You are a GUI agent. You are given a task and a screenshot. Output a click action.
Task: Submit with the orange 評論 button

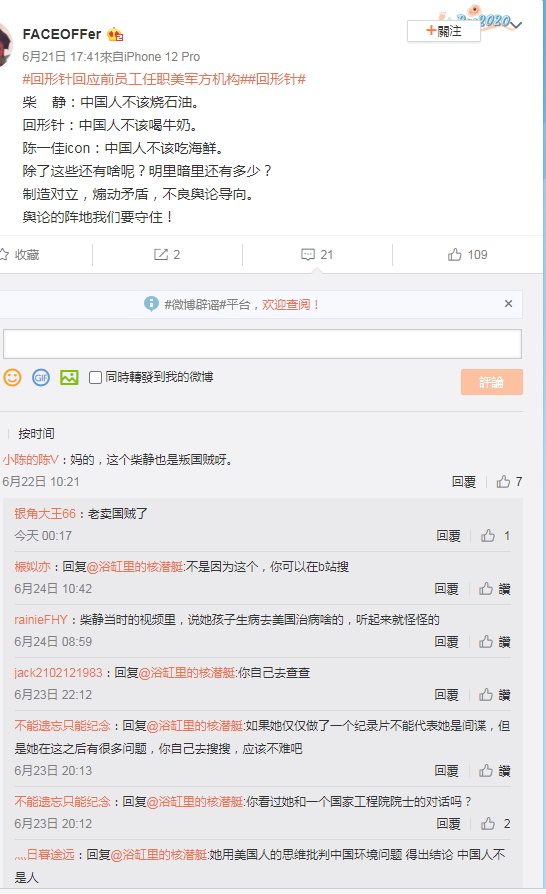pos(492,382)
